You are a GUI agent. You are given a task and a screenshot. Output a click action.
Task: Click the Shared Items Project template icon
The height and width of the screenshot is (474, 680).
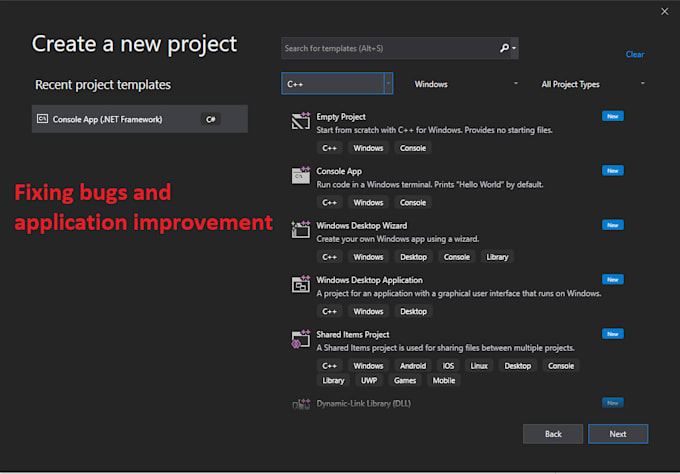[x=301, y=339]
